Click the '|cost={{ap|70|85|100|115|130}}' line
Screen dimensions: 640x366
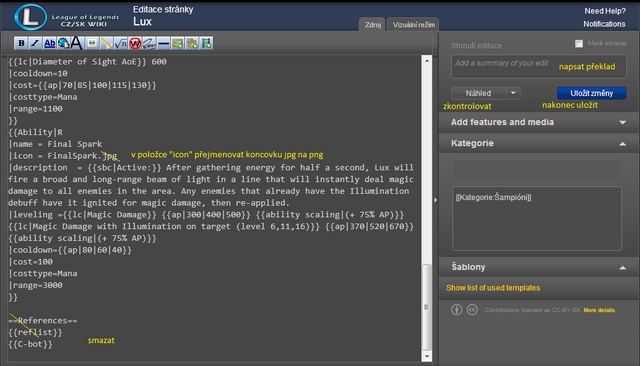(x=82, y=85)
